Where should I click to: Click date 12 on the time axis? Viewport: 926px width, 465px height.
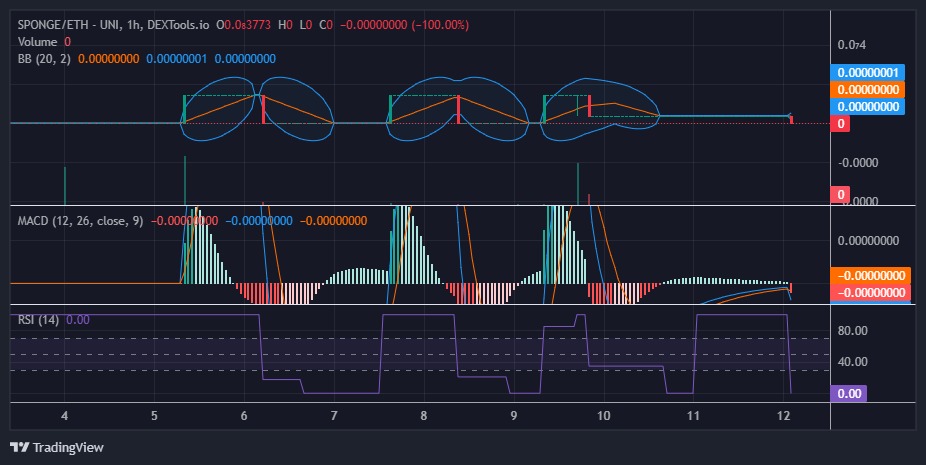tap(783, 416)
